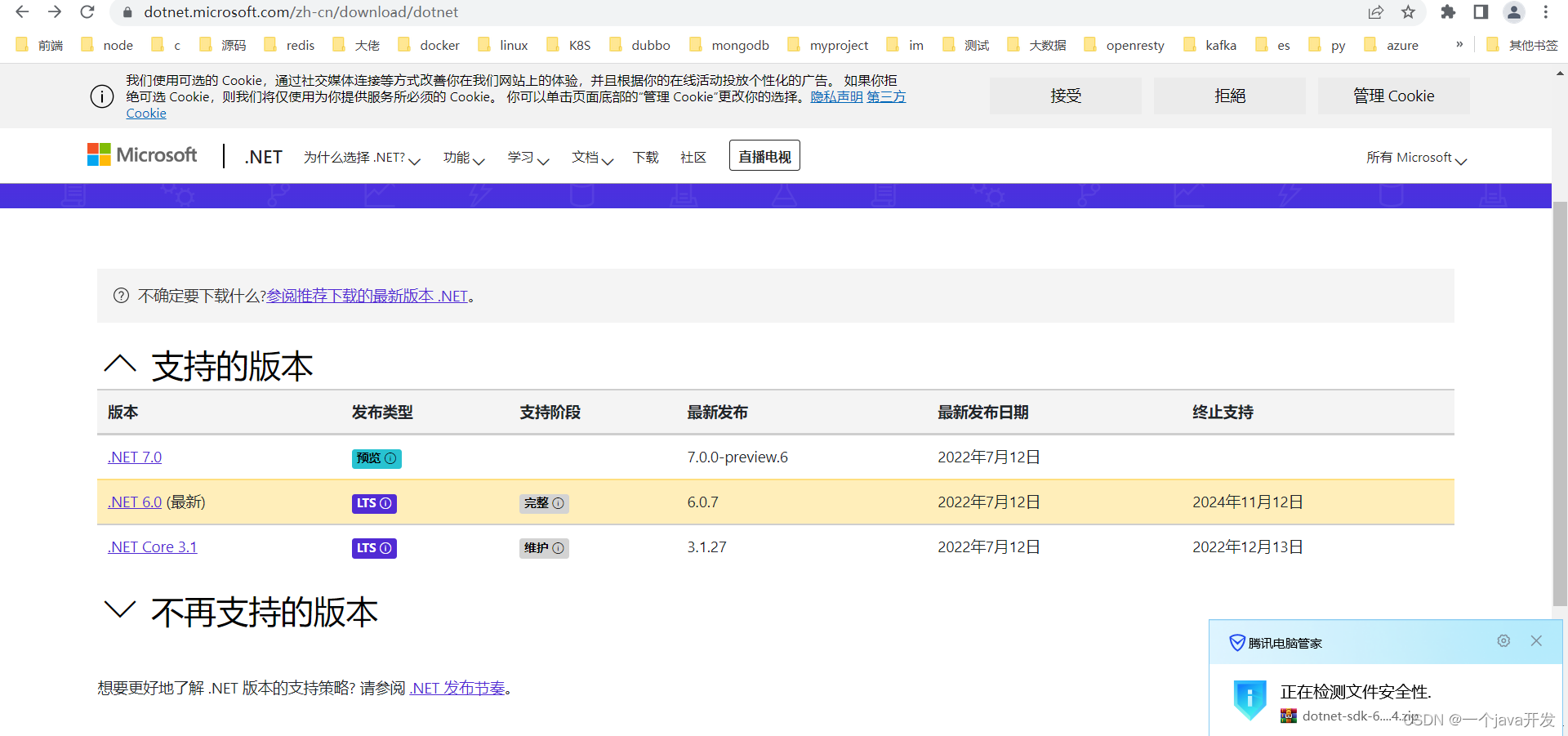Open Tencent PC Manager popup settings gear
Screen dimensions: 1568x736
[1503, 641]
